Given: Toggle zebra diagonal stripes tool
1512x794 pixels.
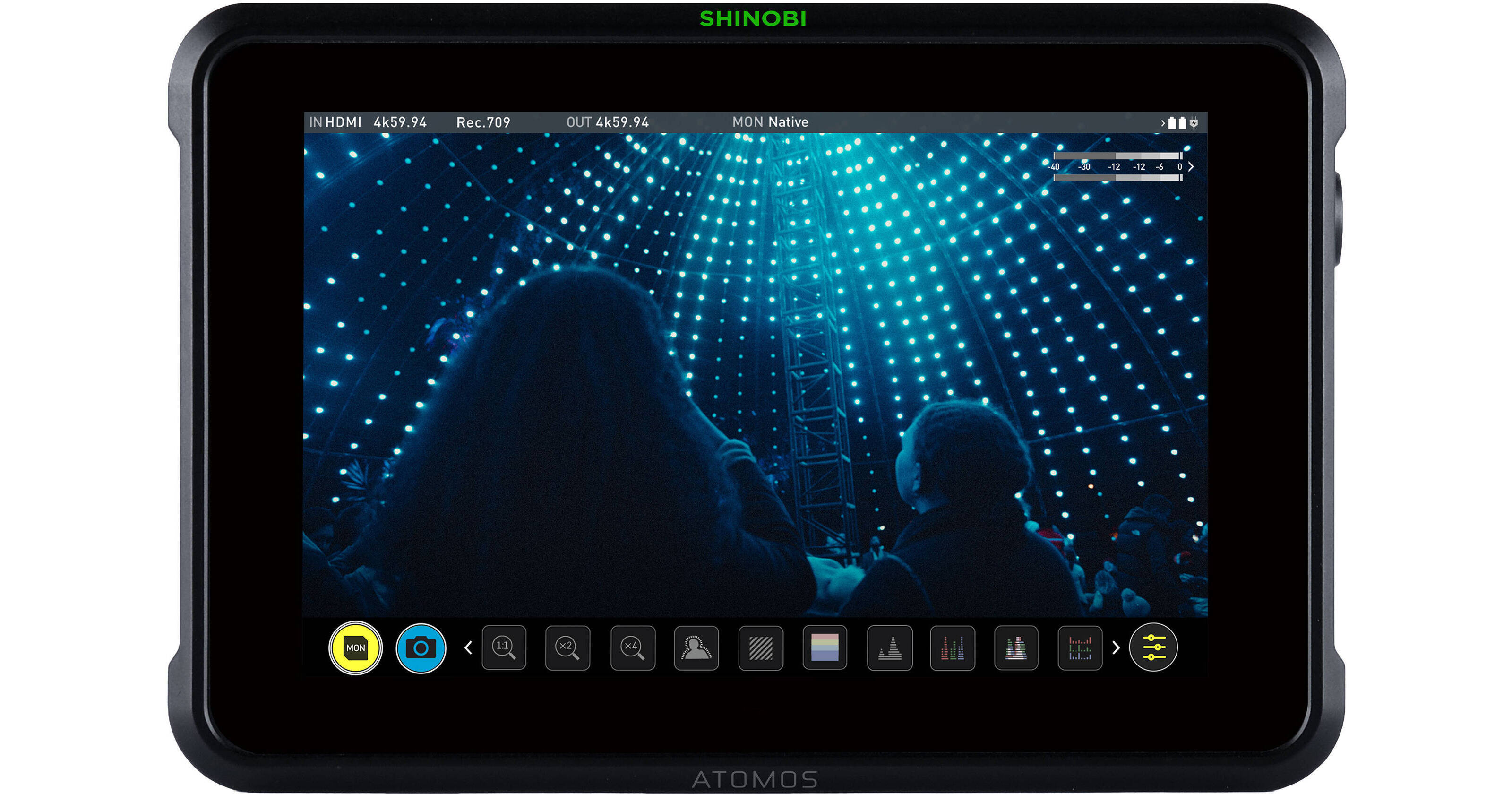Looking at the screenshot, I should 761,648.
